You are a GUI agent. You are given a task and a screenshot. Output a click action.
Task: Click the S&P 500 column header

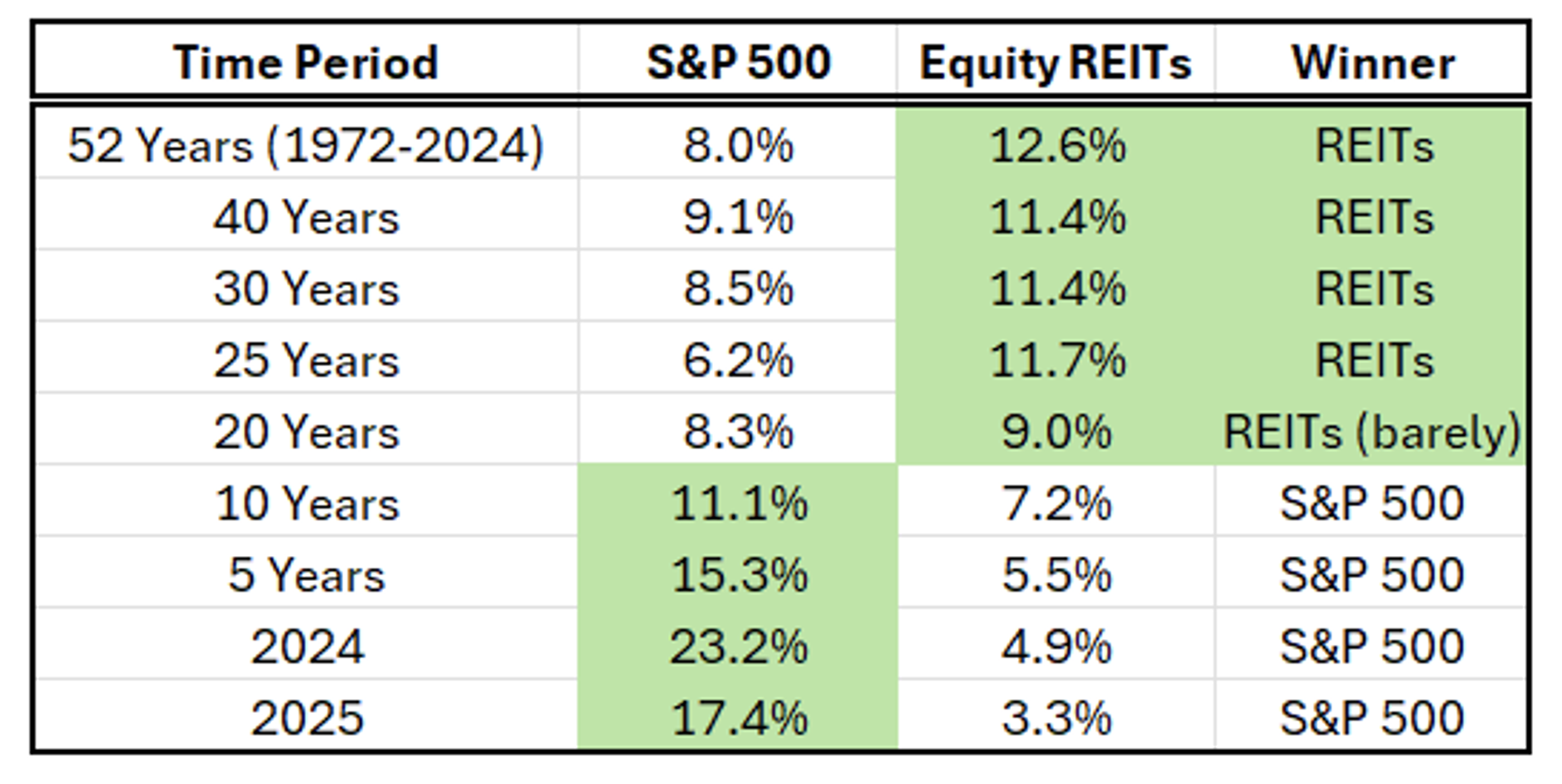click(738, 63)
